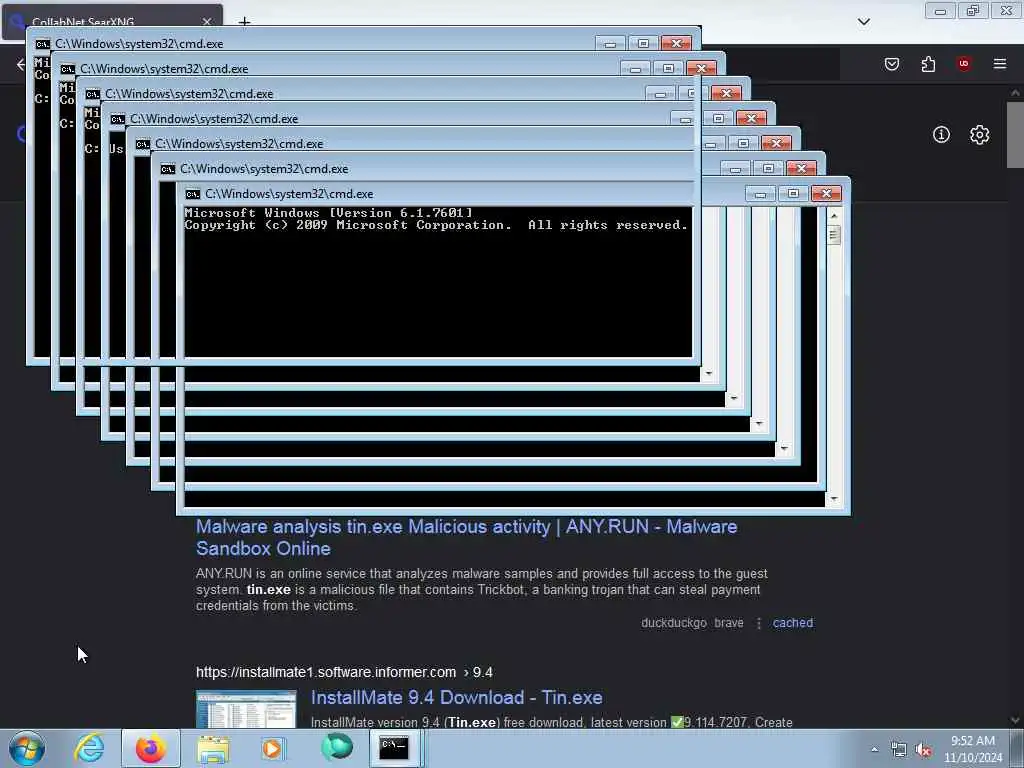Click the scrollbar thumb of frontmost cmd window
This screenshot has width=1024, height=768.
833,234
